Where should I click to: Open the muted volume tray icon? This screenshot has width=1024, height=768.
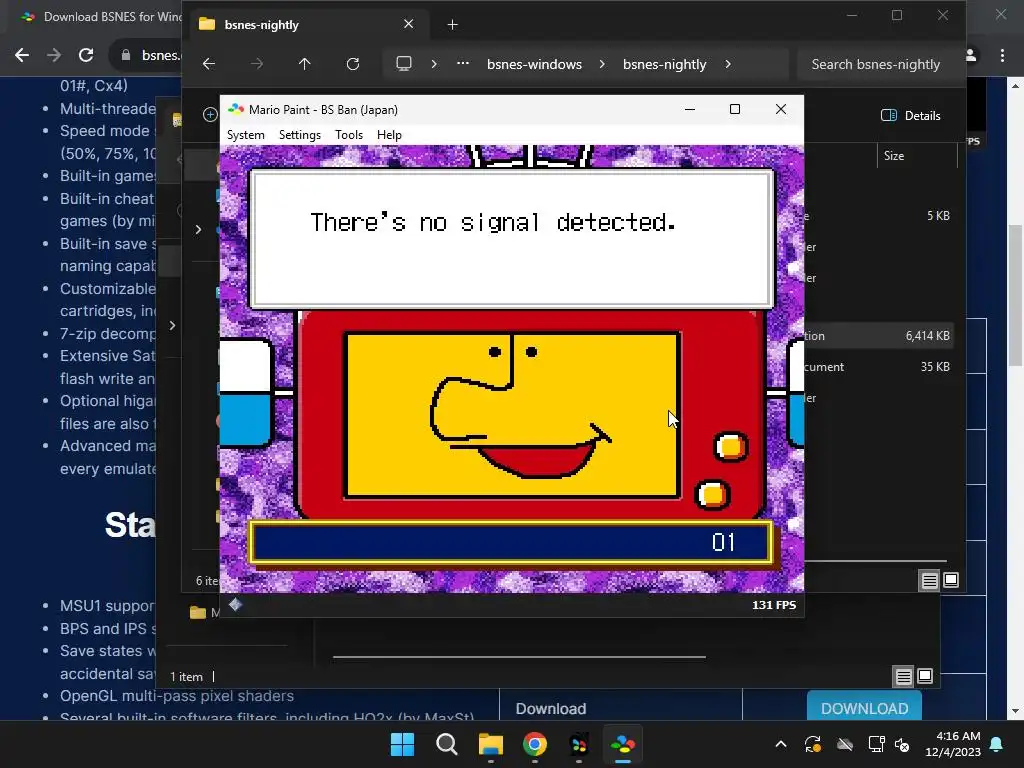[x=902, y=744]
